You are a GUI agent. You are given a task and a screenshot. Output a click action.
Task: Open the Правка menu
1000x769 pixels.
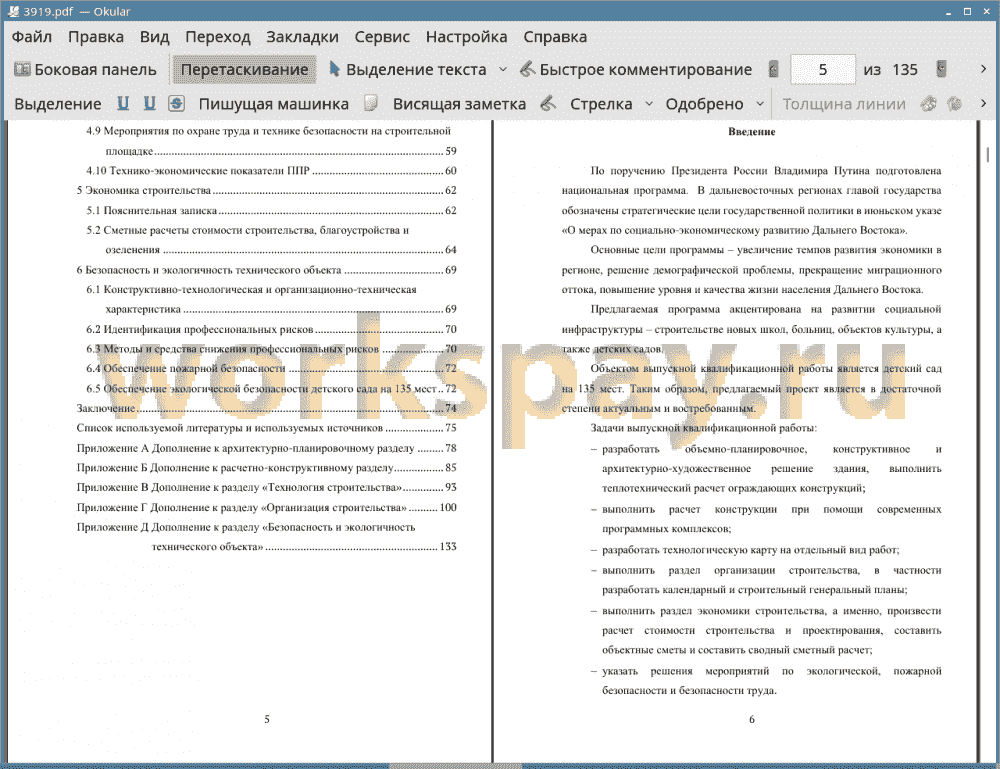click(96, 37)
